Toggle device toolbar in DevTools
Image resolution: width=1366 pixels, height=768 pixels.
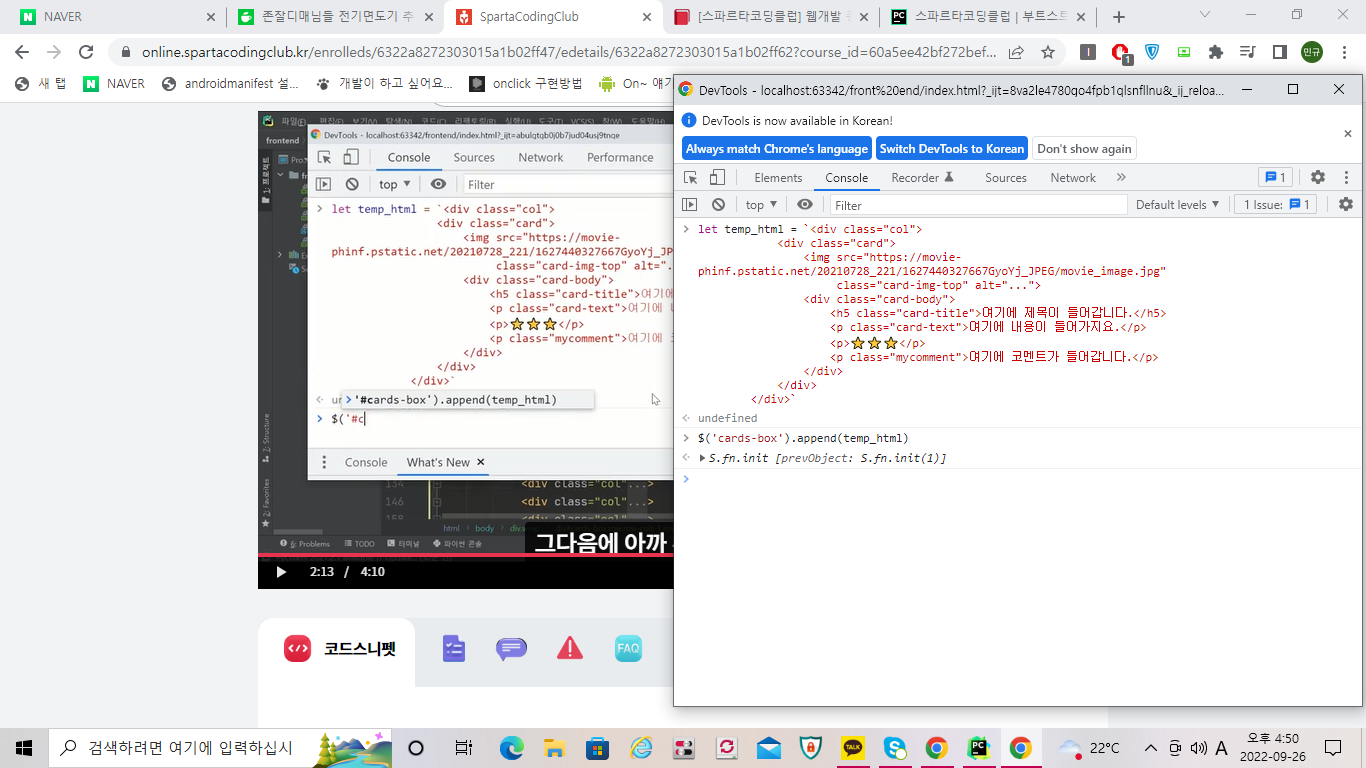click(717, 177)
